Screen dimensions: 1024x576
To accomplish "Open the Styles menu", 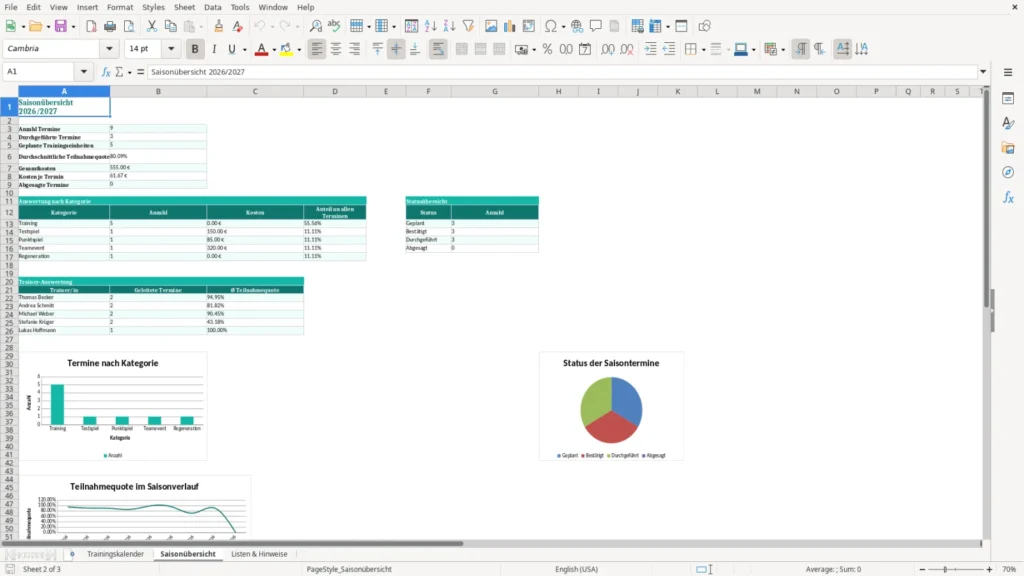I will [153, 7].
